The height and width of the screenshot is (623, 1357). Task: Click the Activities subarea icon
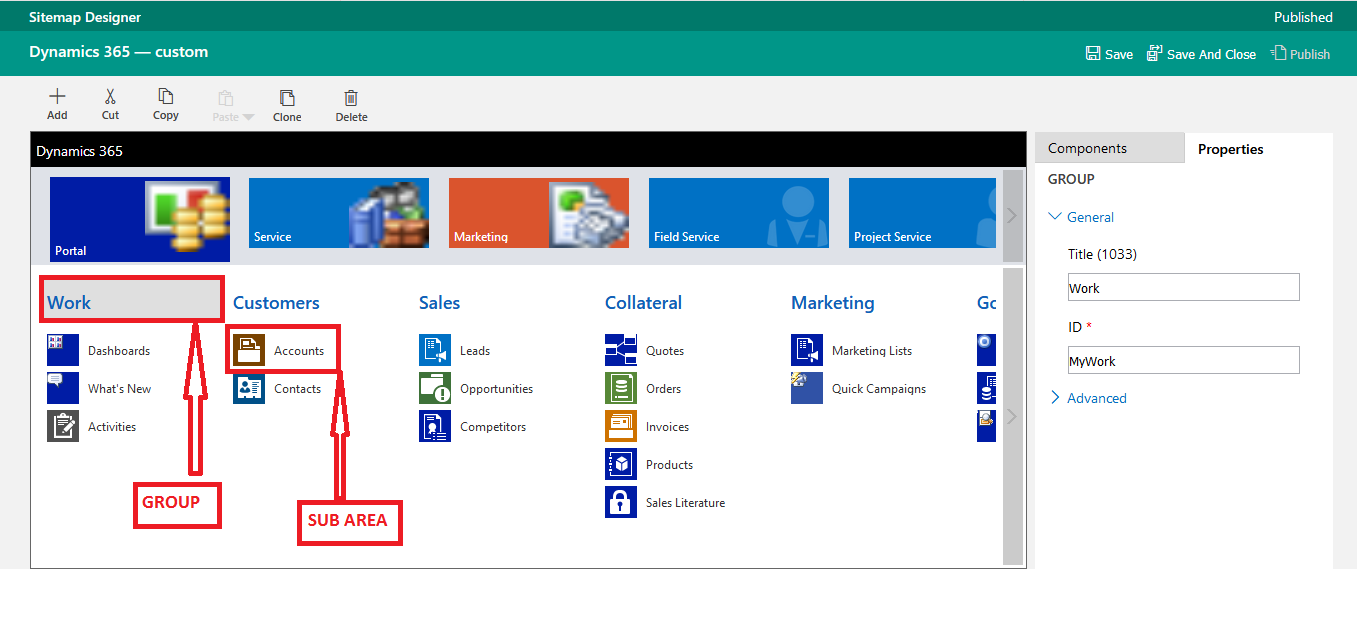[63, 426]
